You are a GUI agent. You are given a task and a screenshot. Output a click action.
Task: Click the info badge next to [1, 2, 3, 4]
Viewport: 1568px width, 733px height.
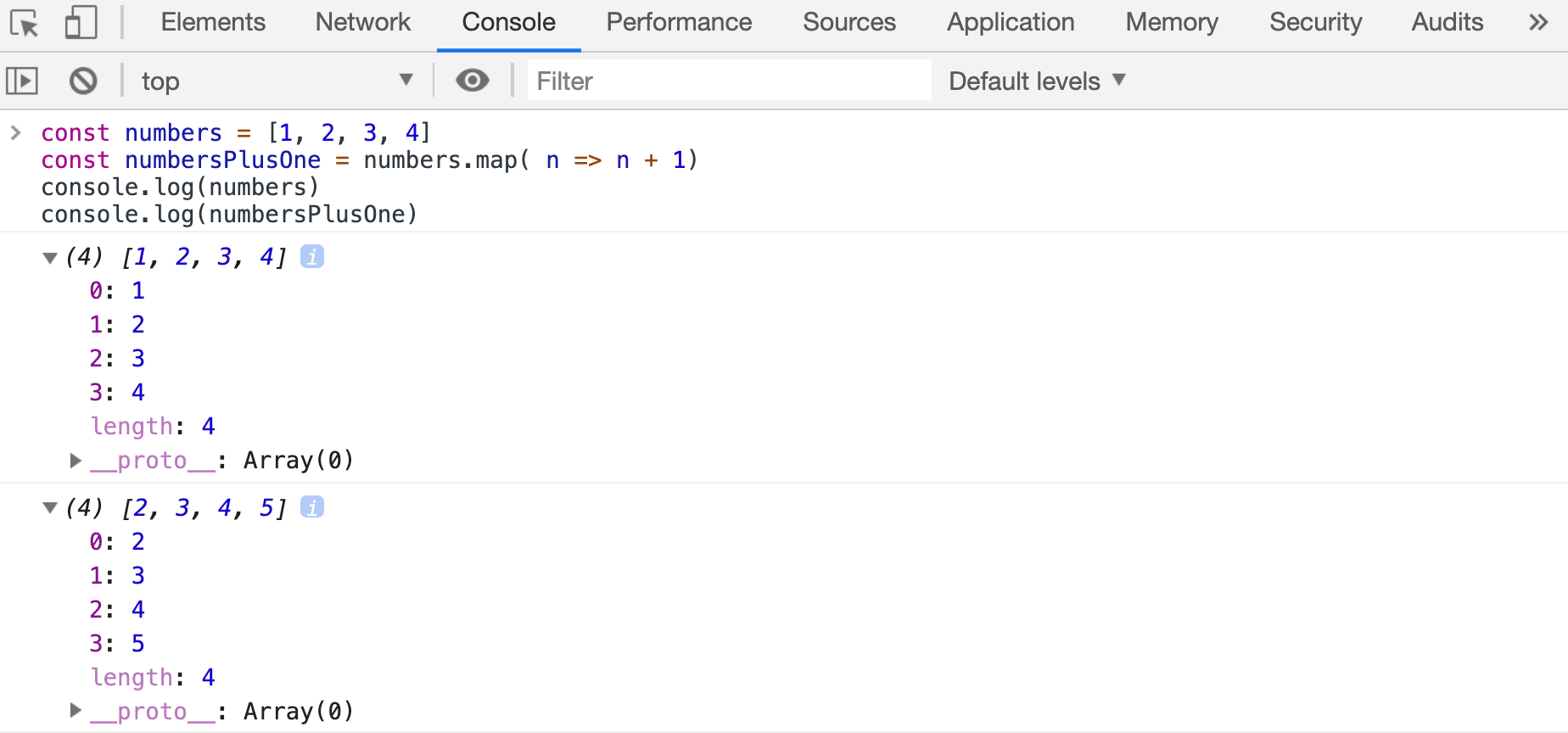pyautogui.click(x=312, y=256)
